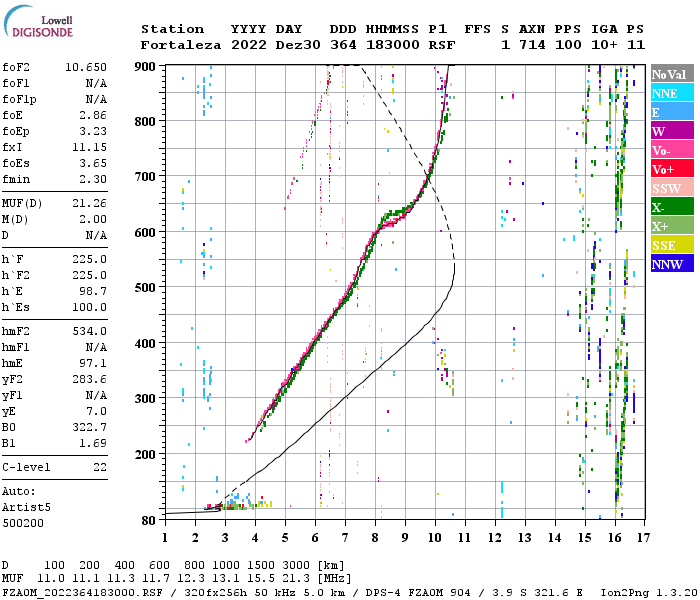Click the fmin value 2.30

[x=93, y=179]
